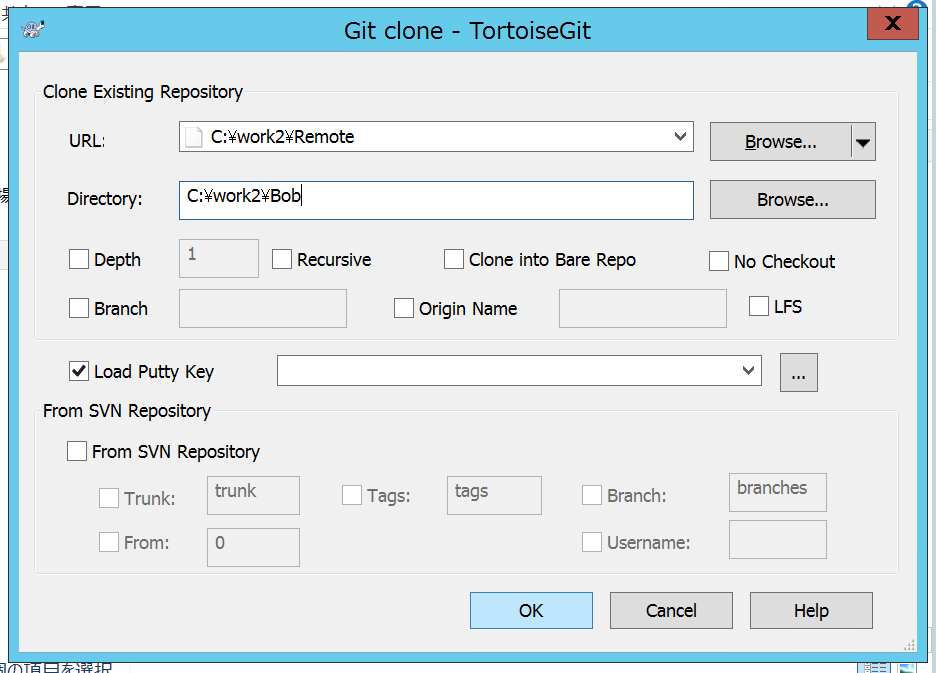This screenshot has width=936, height=673.
Task: Enable the Depth checkbox
Action: coord(79,259)
